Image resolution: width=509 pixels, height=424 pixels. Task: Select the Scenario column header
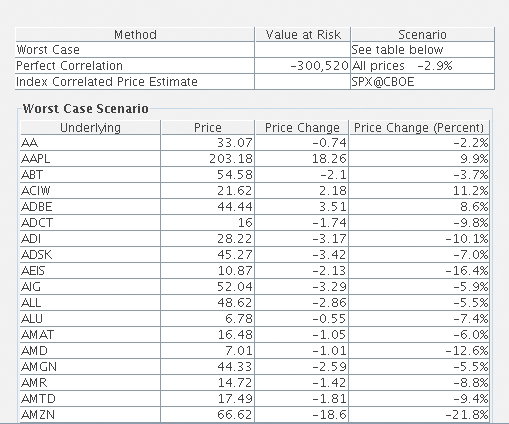click(x=422, y=35)
